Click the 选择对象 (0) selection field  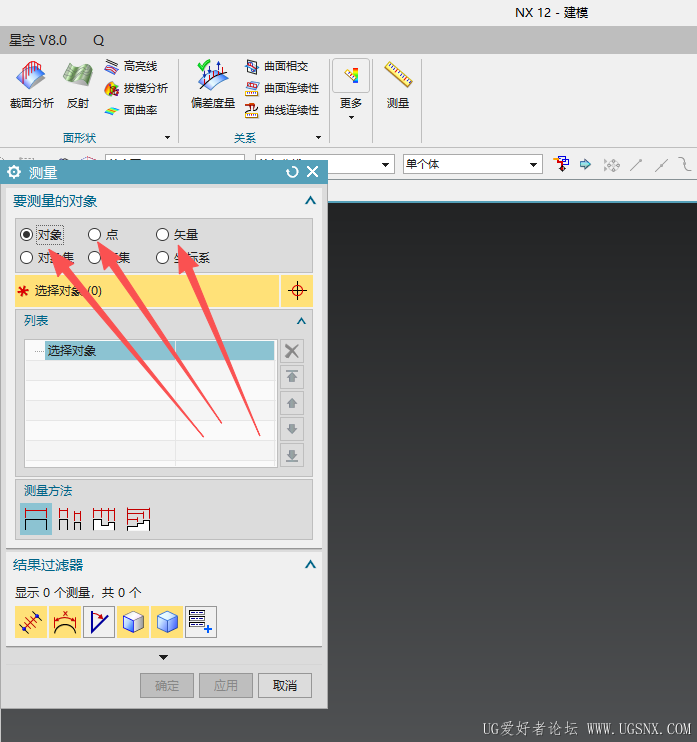tap(147, 291)
